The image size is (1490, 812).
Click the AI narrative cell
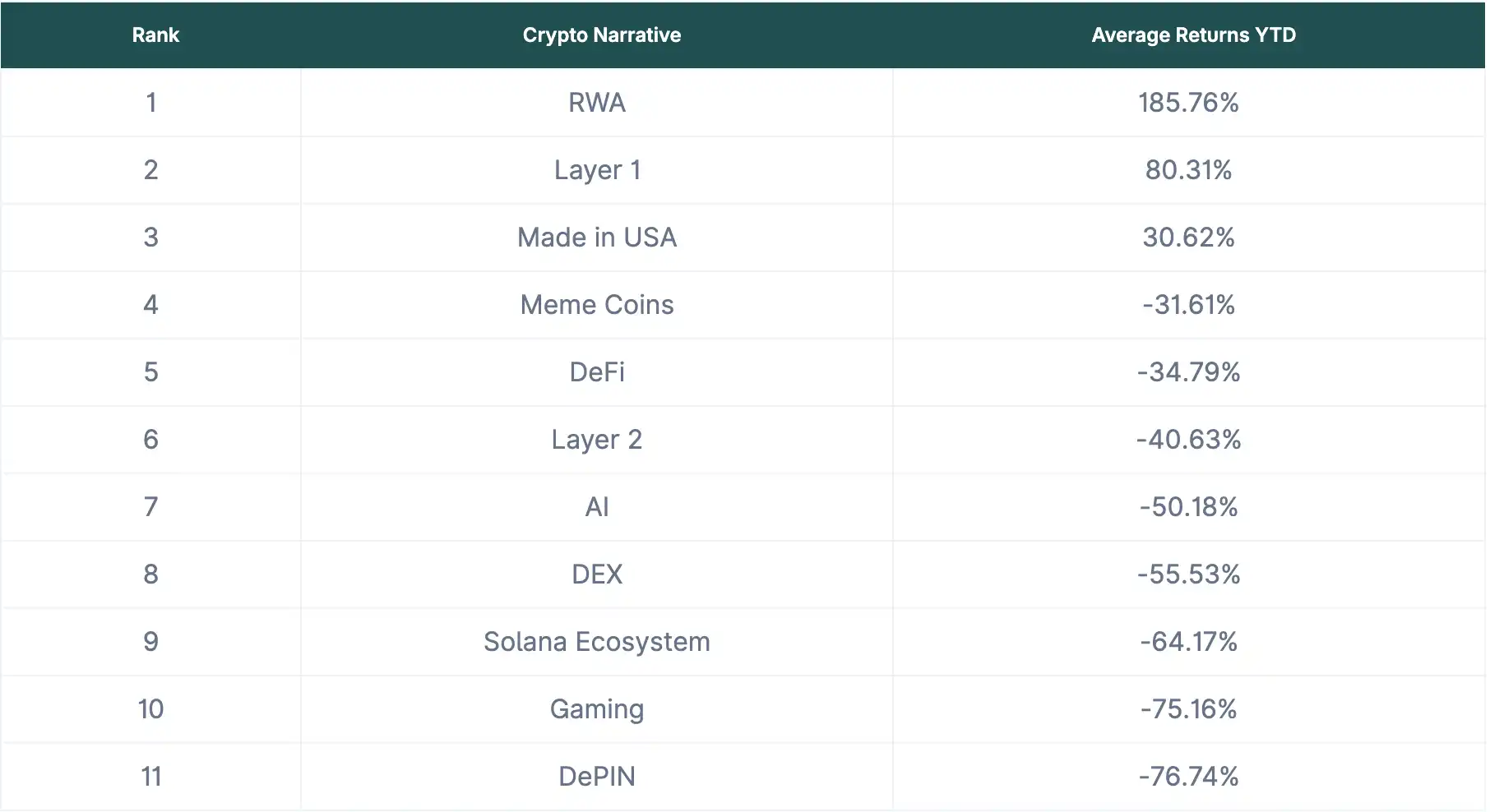coord(597,507)
